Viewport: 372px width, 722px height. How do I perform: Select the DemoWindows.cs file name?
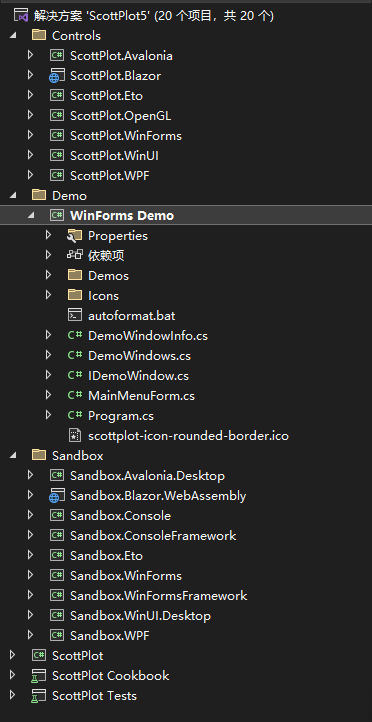(x=139, y=356)
